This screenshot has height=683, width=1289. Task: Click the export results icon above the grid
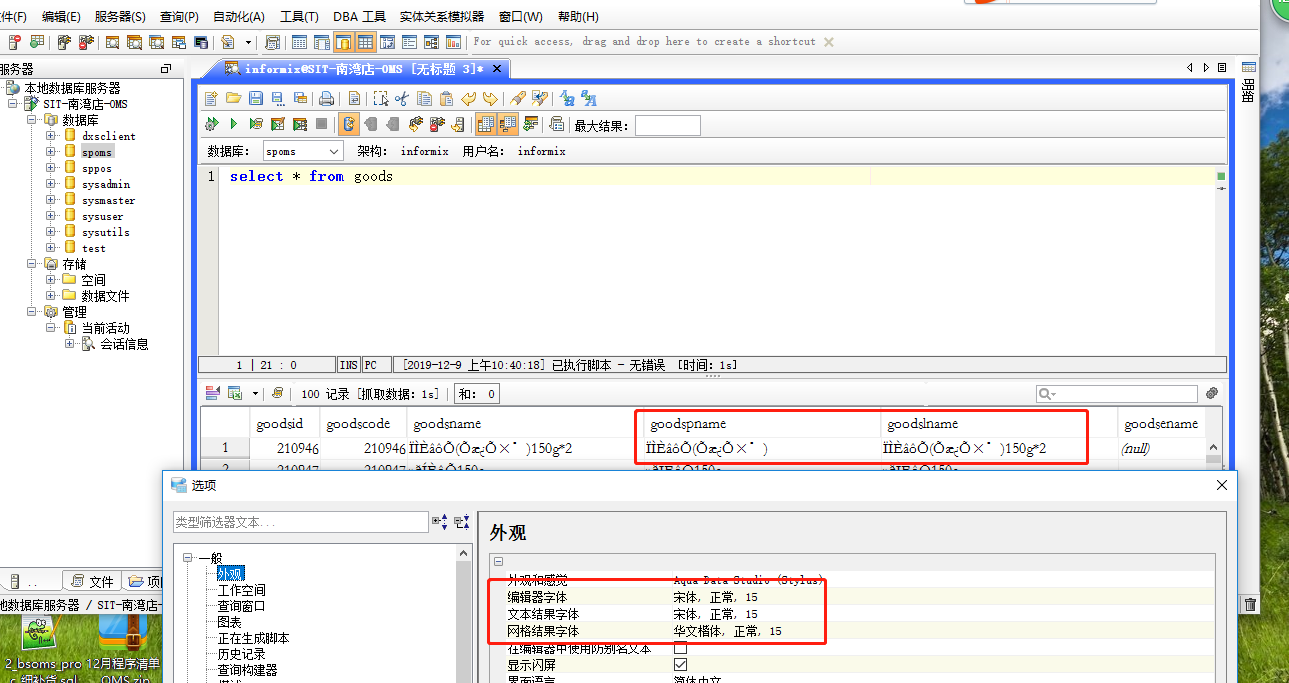235,394
